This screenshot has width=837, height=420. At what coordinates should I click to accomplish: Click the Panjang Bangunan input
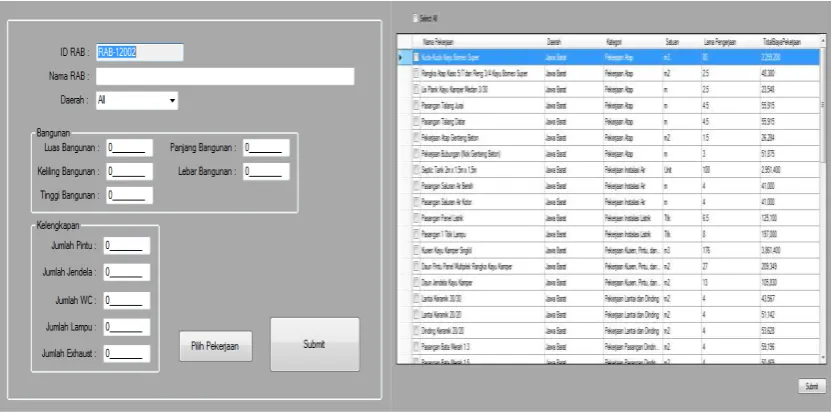pos(266,148)
